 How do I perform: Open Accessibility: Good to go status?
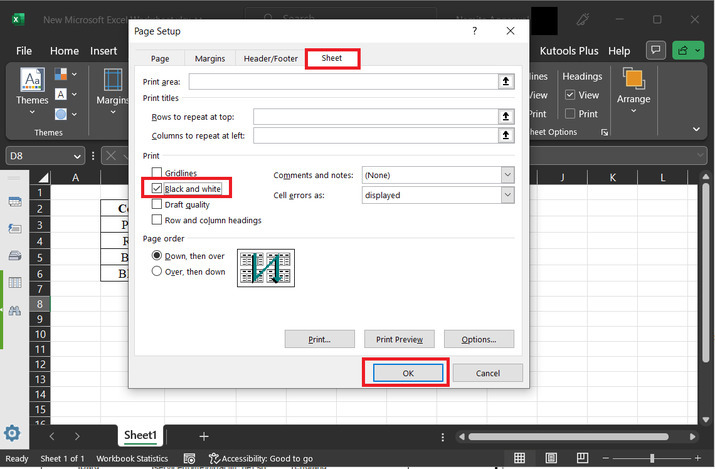[261, 458]
